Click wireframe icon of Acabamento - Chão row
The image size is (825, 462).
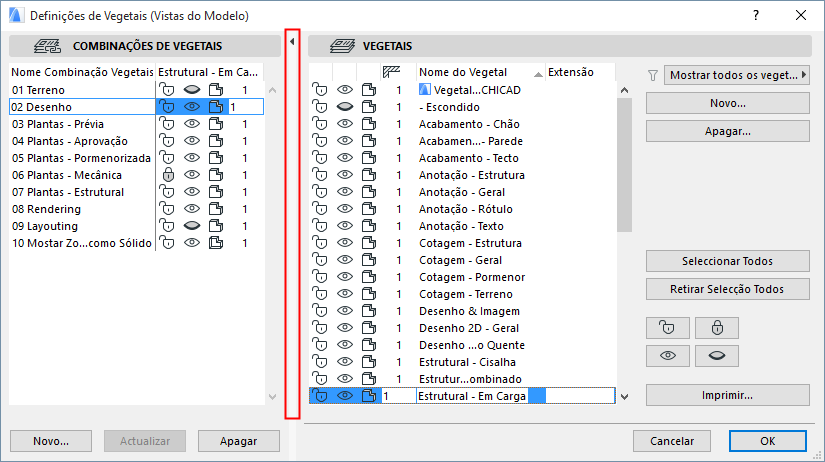[x=369, y=124]
